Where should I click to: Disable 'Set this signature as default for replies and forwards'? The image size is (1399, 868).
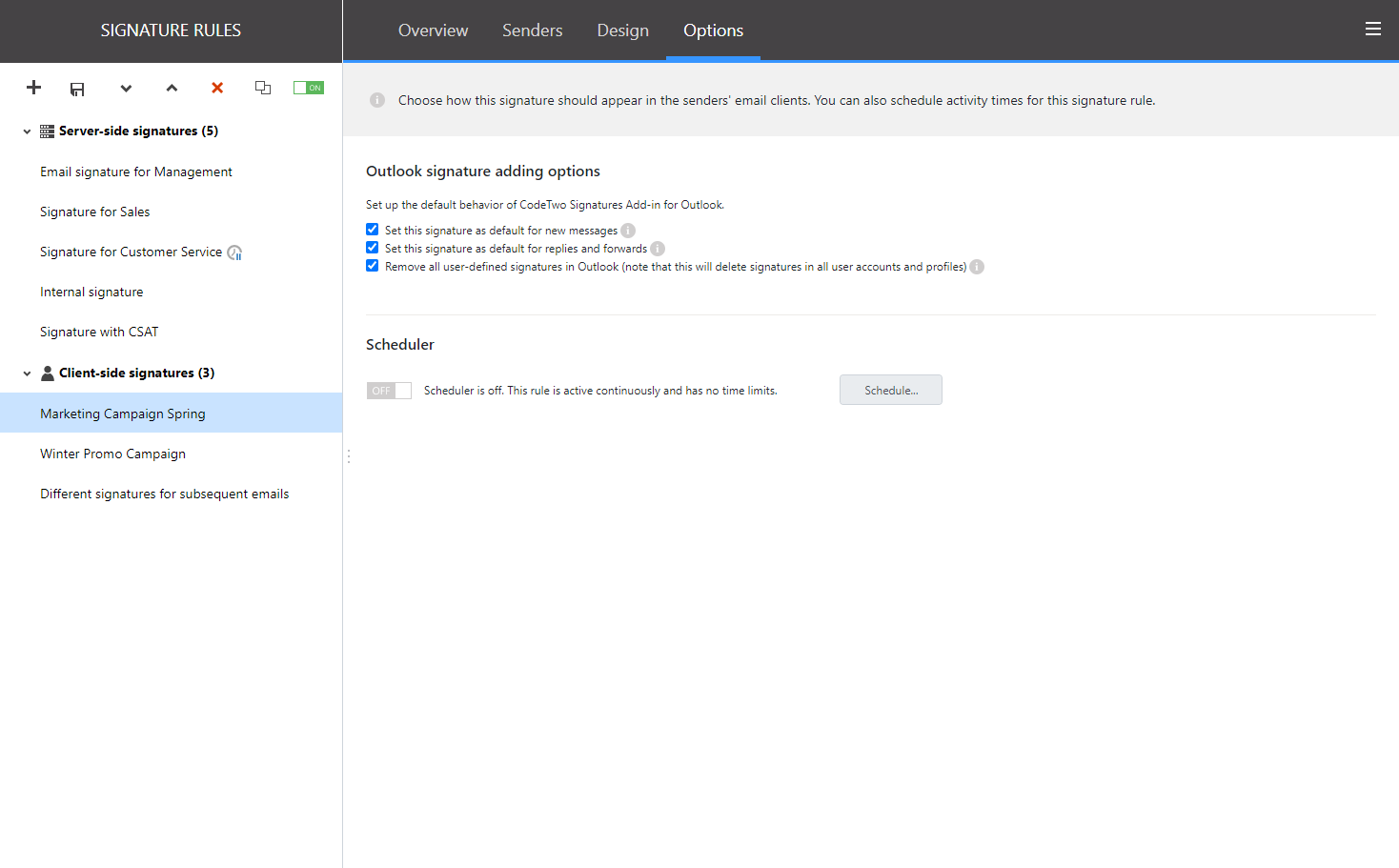[x=372, y=247]
